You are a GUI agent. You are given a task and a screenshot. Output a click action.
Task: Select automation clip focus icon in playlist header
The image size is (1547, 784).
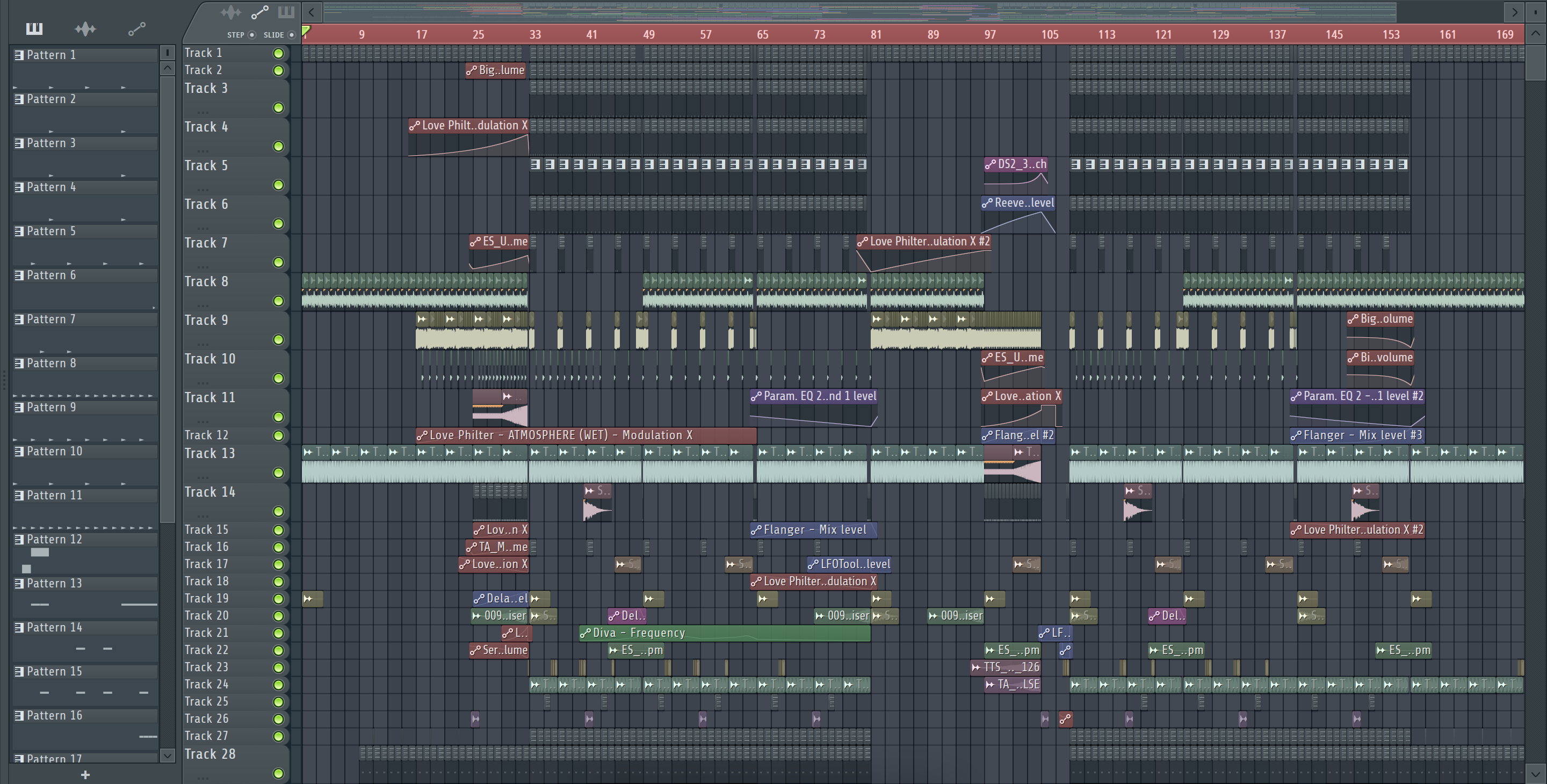point(259,12)
